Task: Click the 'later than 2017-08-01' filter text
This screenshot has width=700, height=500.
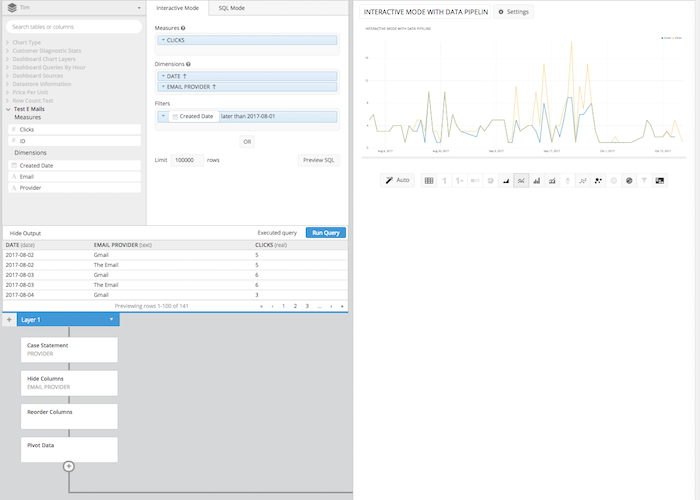Action: click(x=248, y=116)
